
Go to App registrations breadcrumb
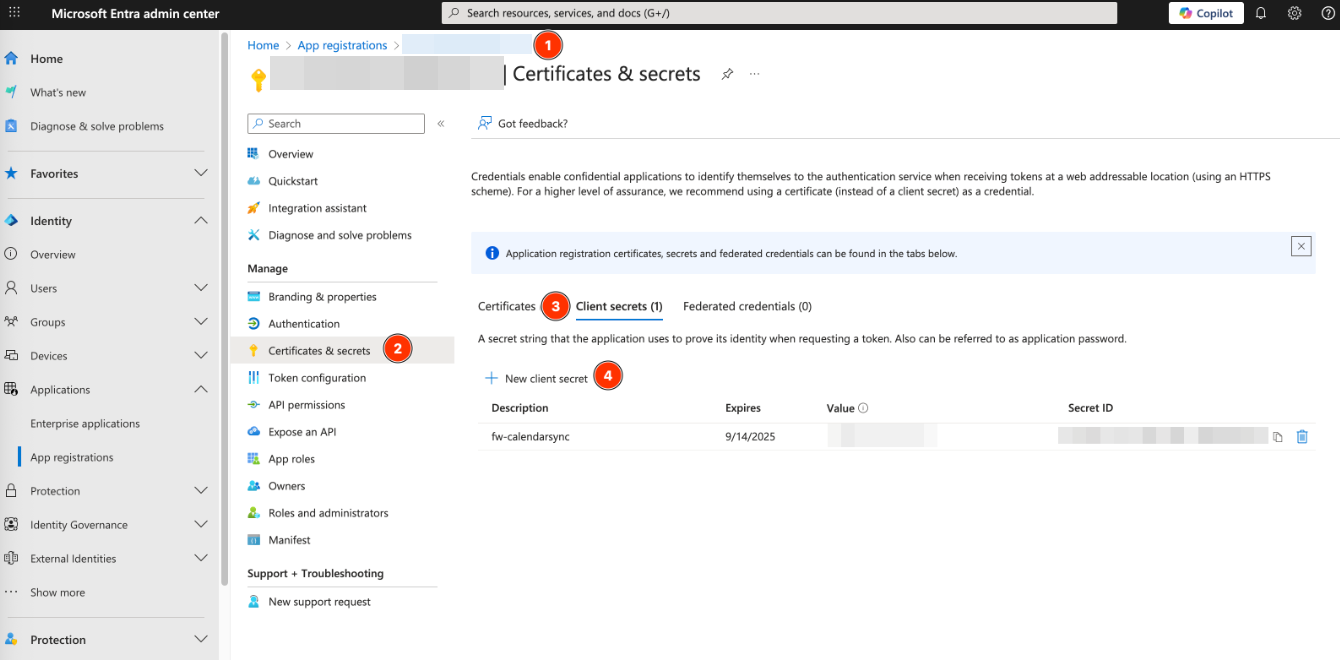point(342,45)
